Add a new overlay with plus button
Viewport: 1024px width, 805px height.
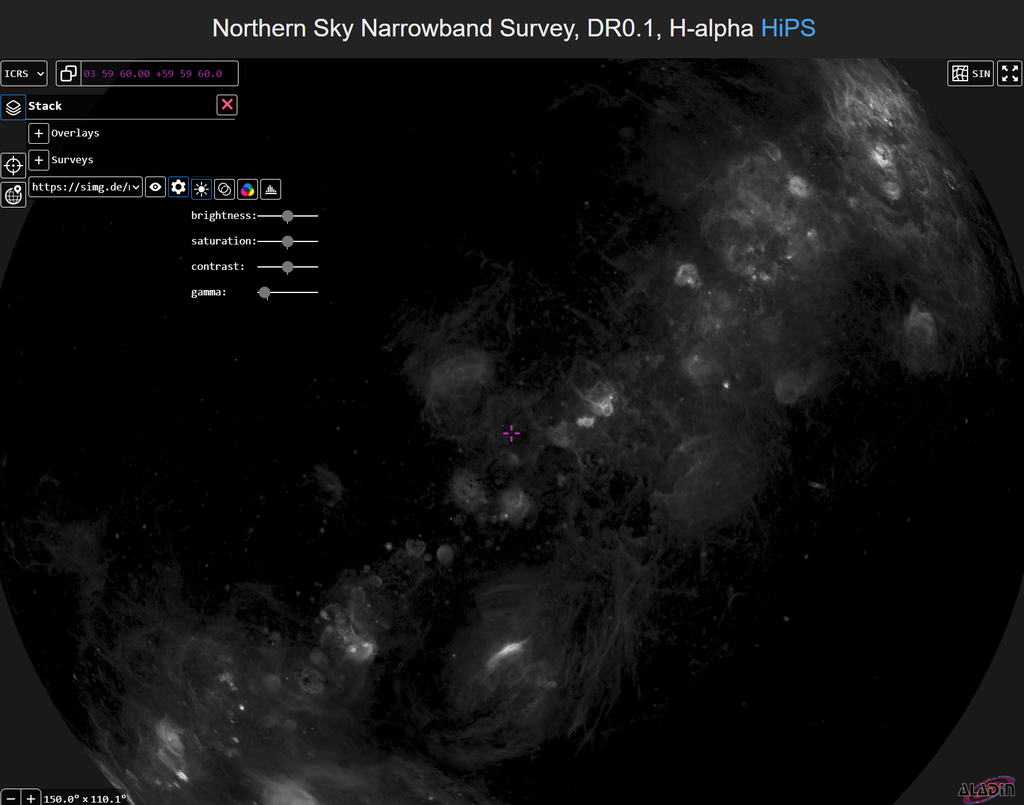coord(39,133)
